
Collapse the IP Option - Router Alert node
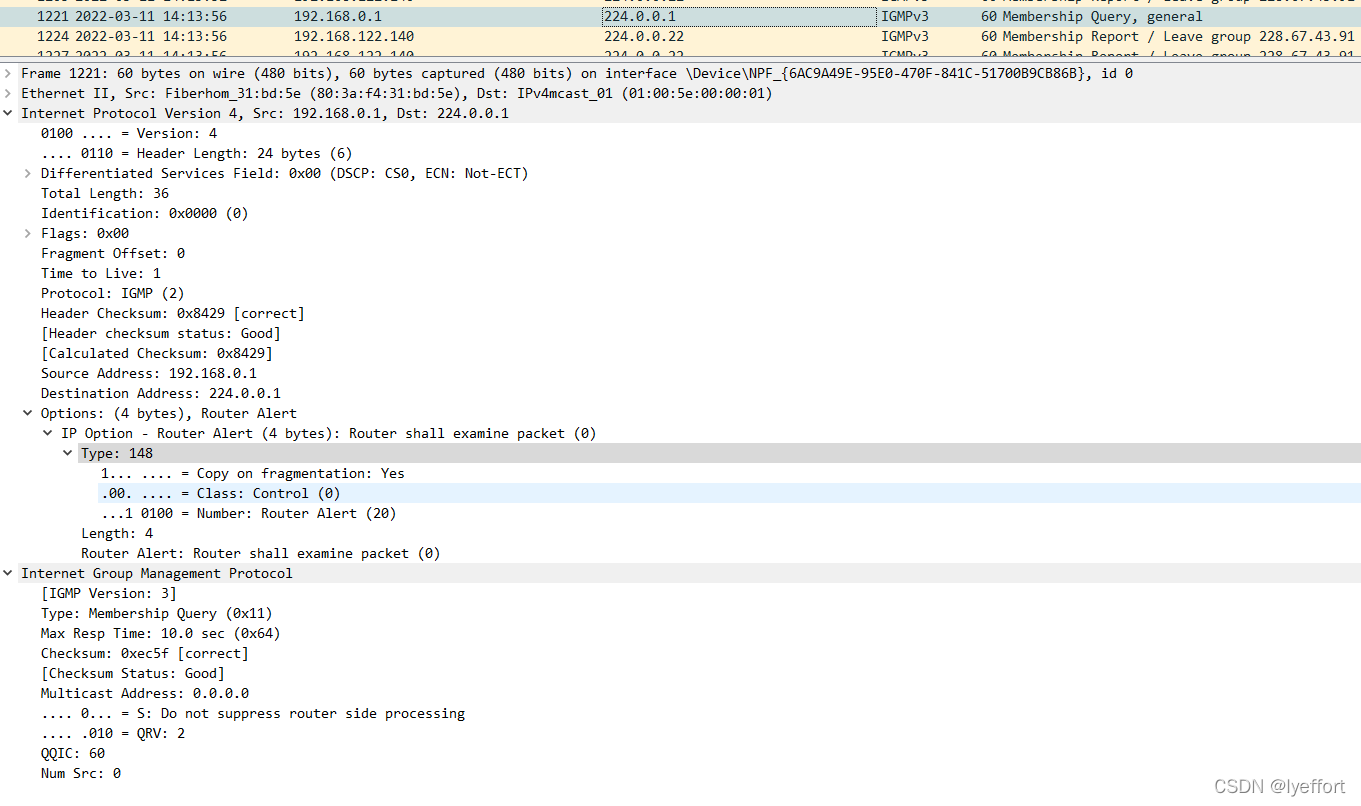(x=48, y=433)
